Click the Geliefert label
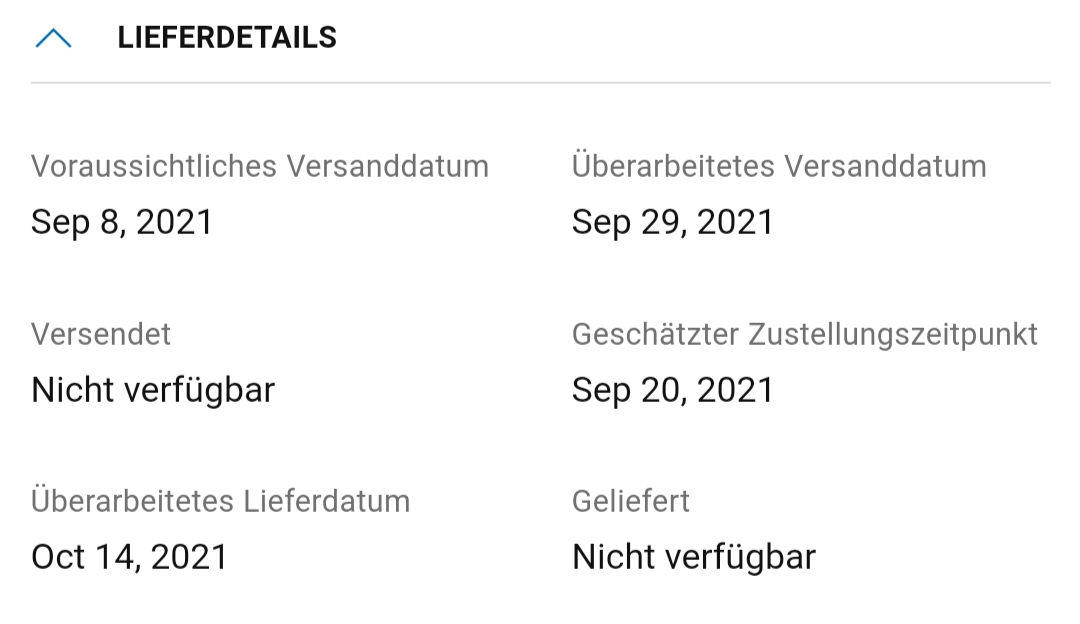 630,501
